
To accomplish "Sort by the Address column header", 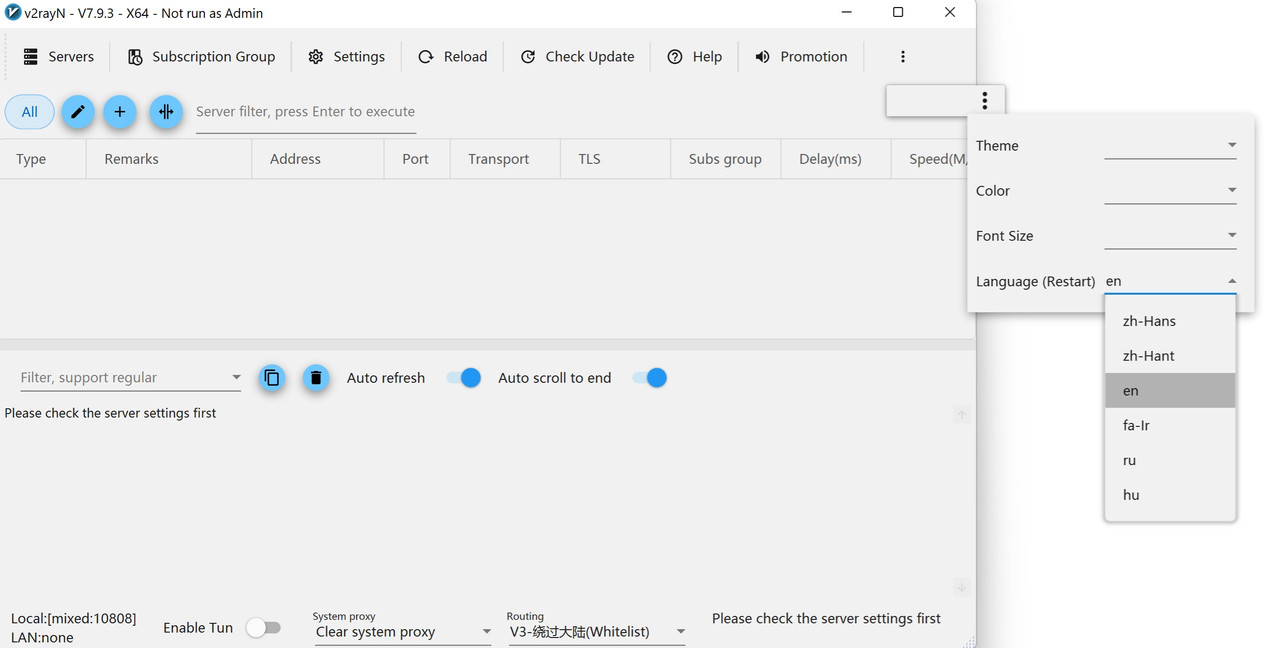I will tap(318, 159).
